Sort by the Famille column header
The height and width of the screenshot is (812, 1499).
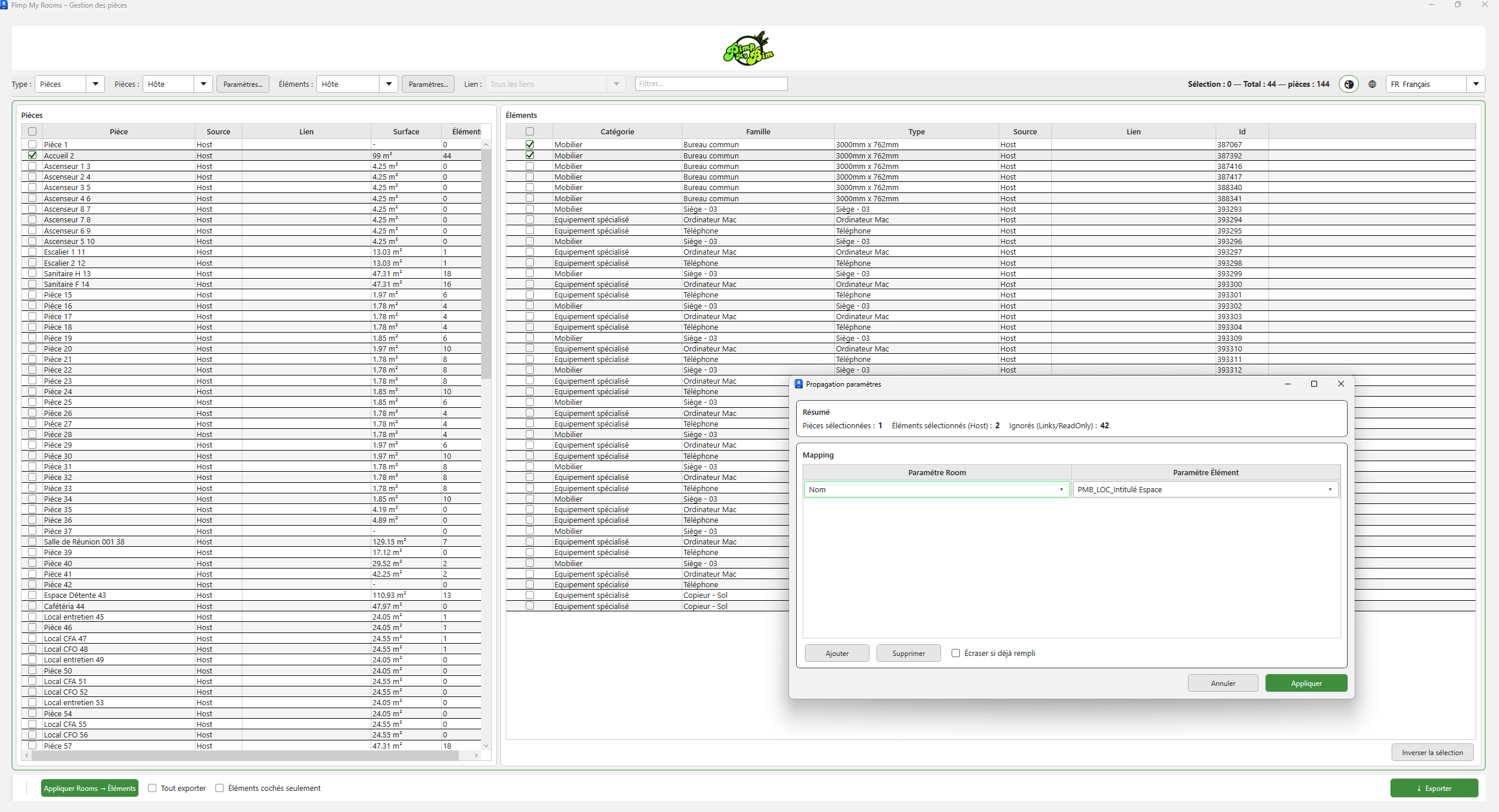click(758, 131)
